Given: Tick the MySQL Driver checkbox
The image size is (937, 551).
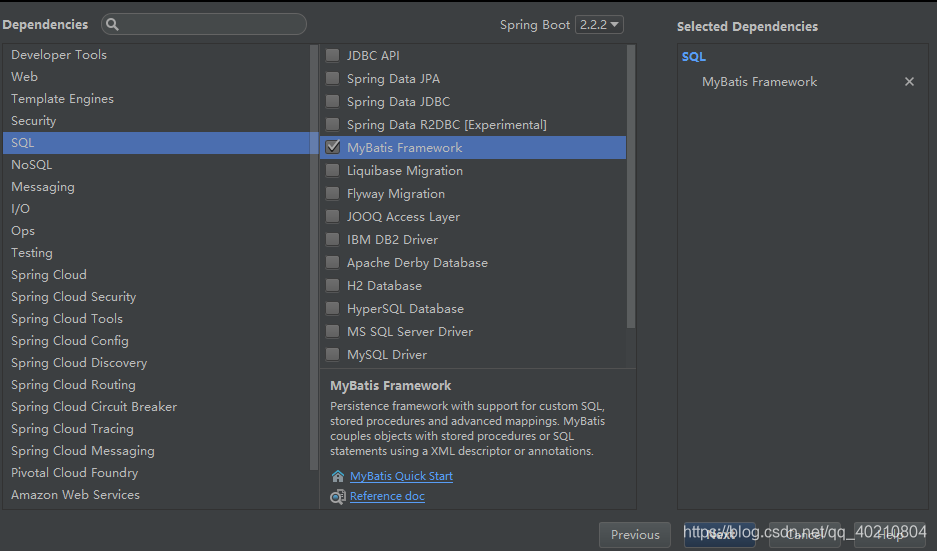Looking at the screenshot, I should [332, 354].
